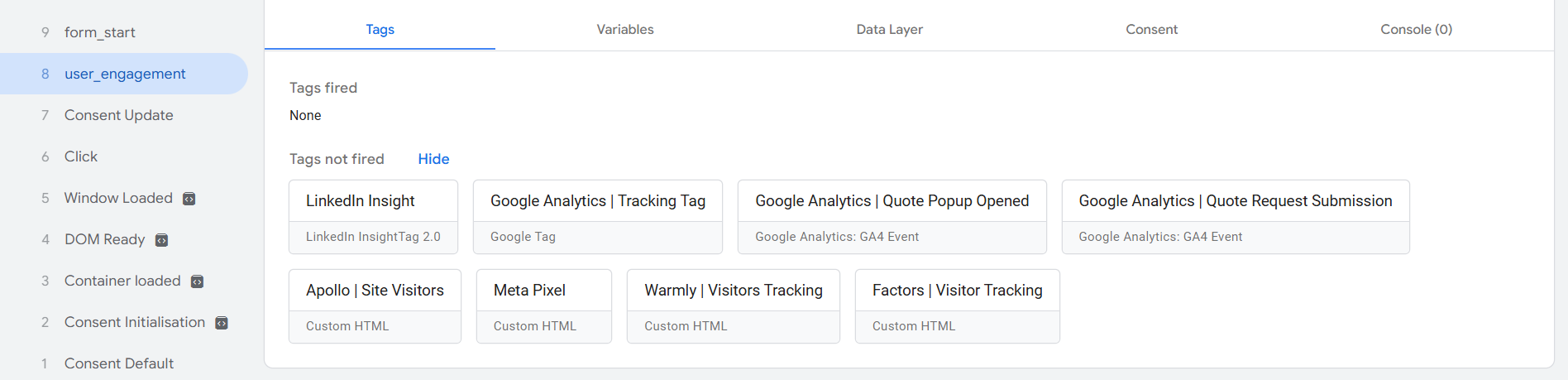The width and height of the screenshot is (1568, 380).
Task: Open the Quote Popup Opened tag
Action: pos(892,217)
